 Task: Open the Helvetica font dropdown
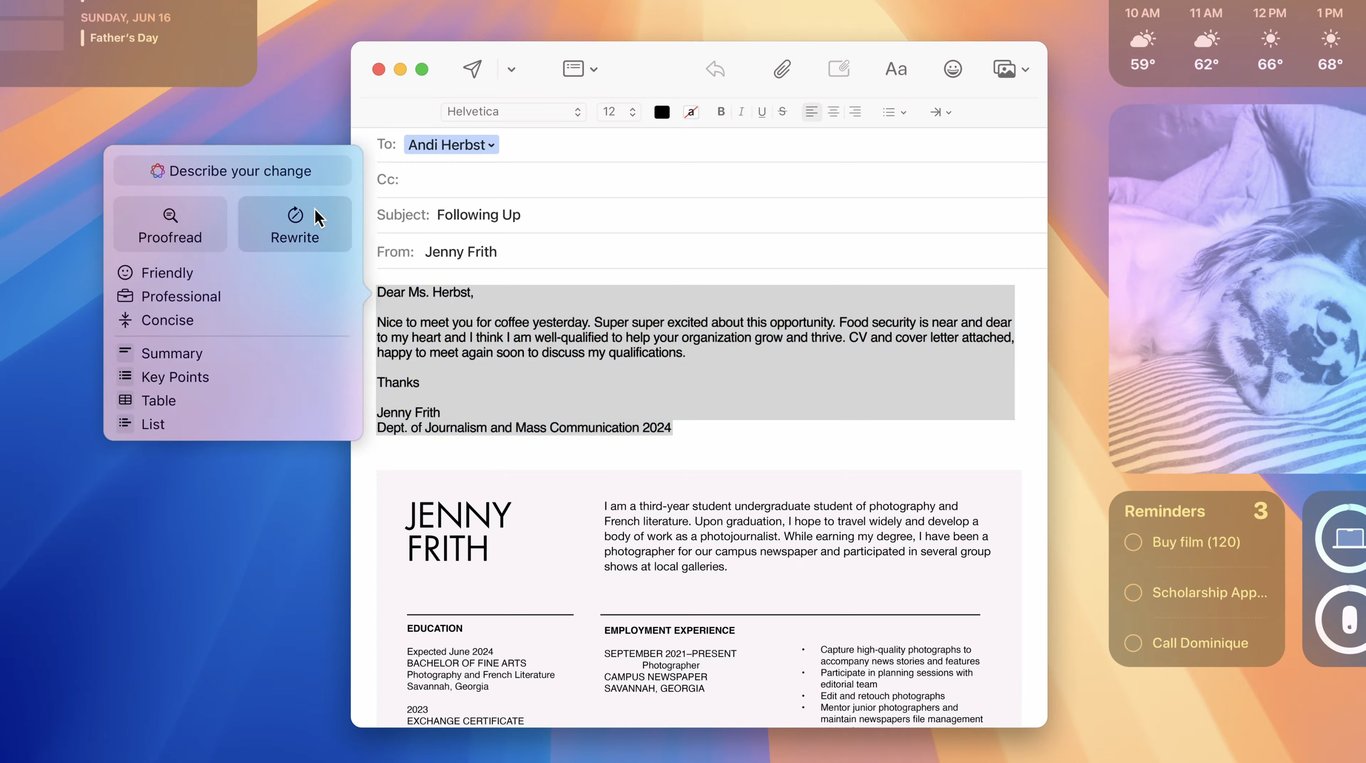513,112
